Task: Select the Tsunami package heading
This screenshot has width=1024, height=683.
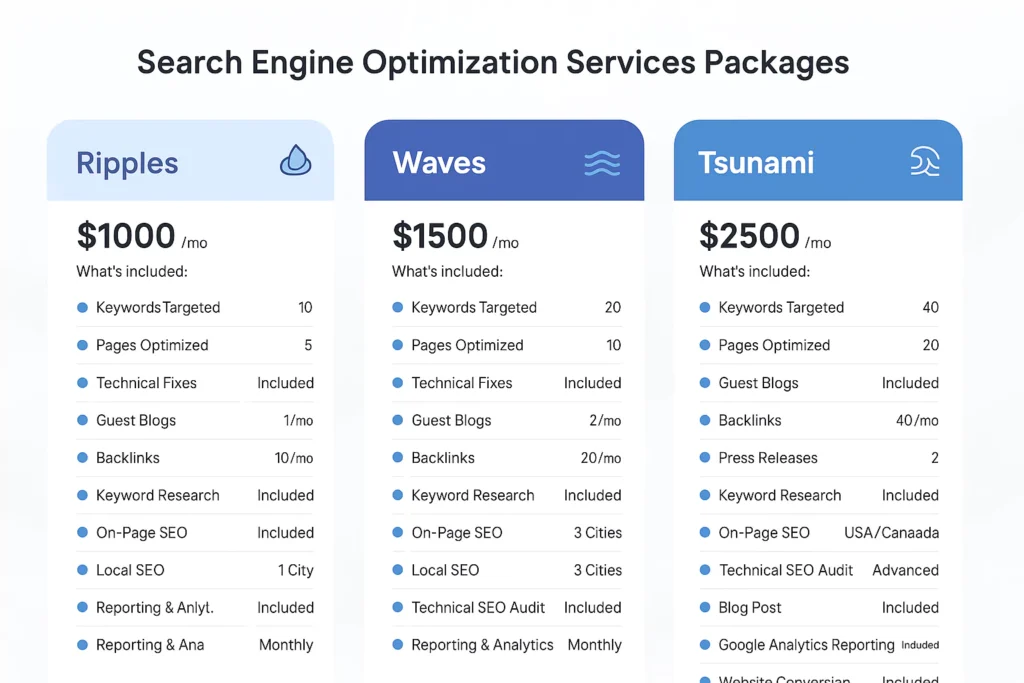Action: (x=756, y=163)
